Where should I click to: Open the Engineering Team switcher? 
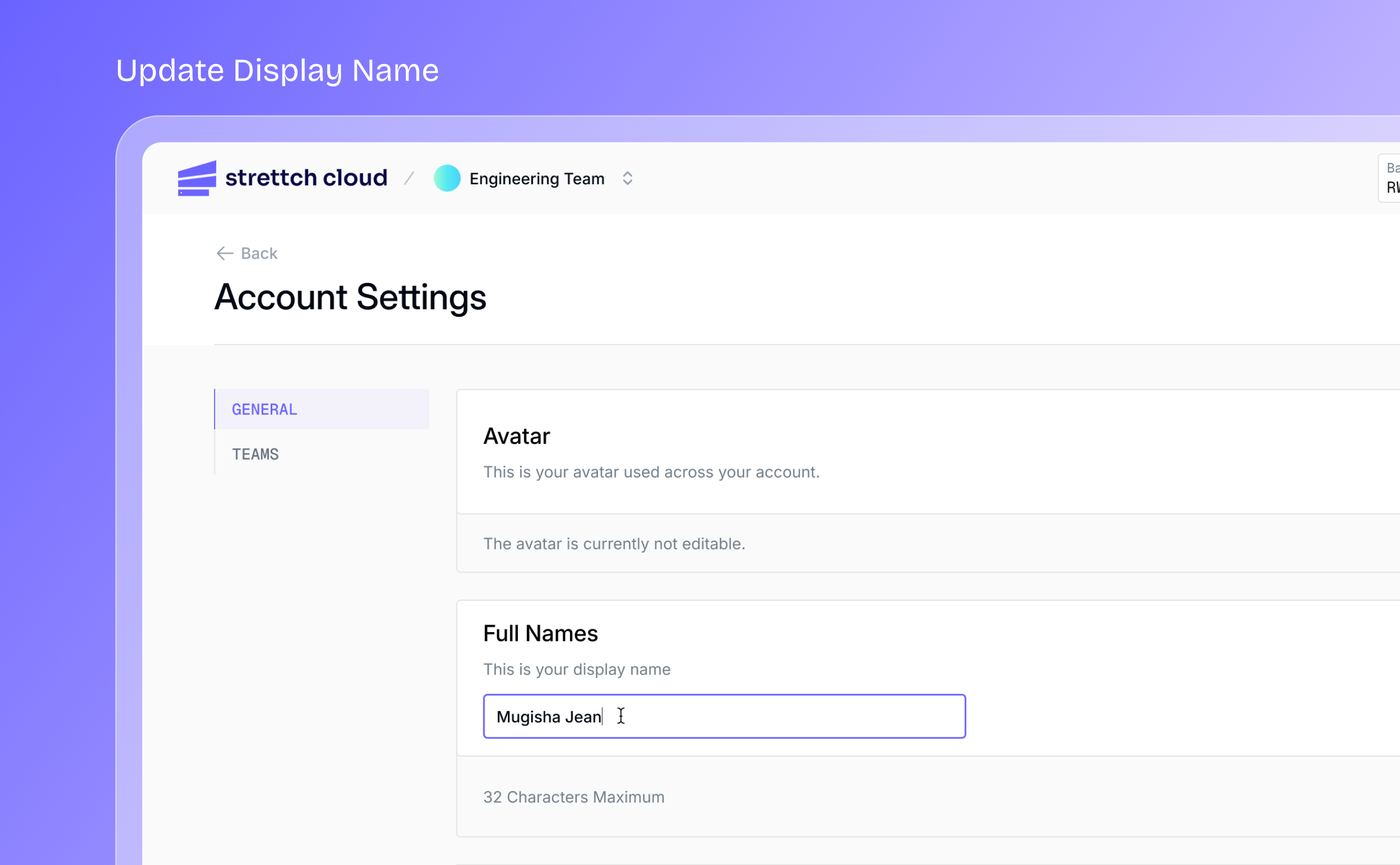pyautogui.click(x=537, y=179)
